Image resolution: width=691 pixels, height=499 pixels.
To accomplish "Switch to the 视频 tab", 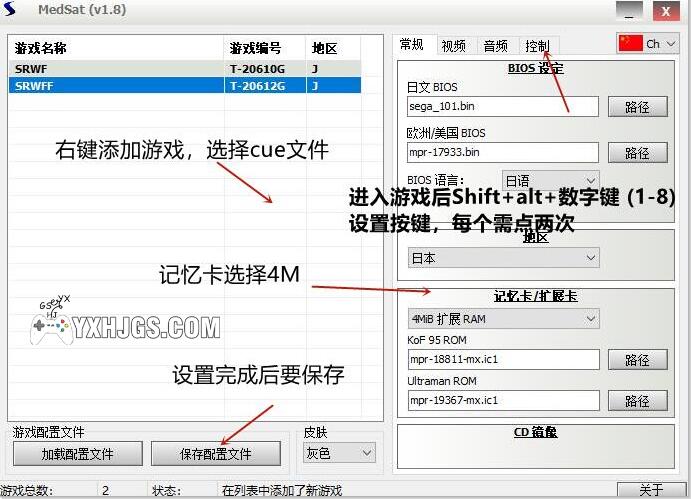I will 453,45.
